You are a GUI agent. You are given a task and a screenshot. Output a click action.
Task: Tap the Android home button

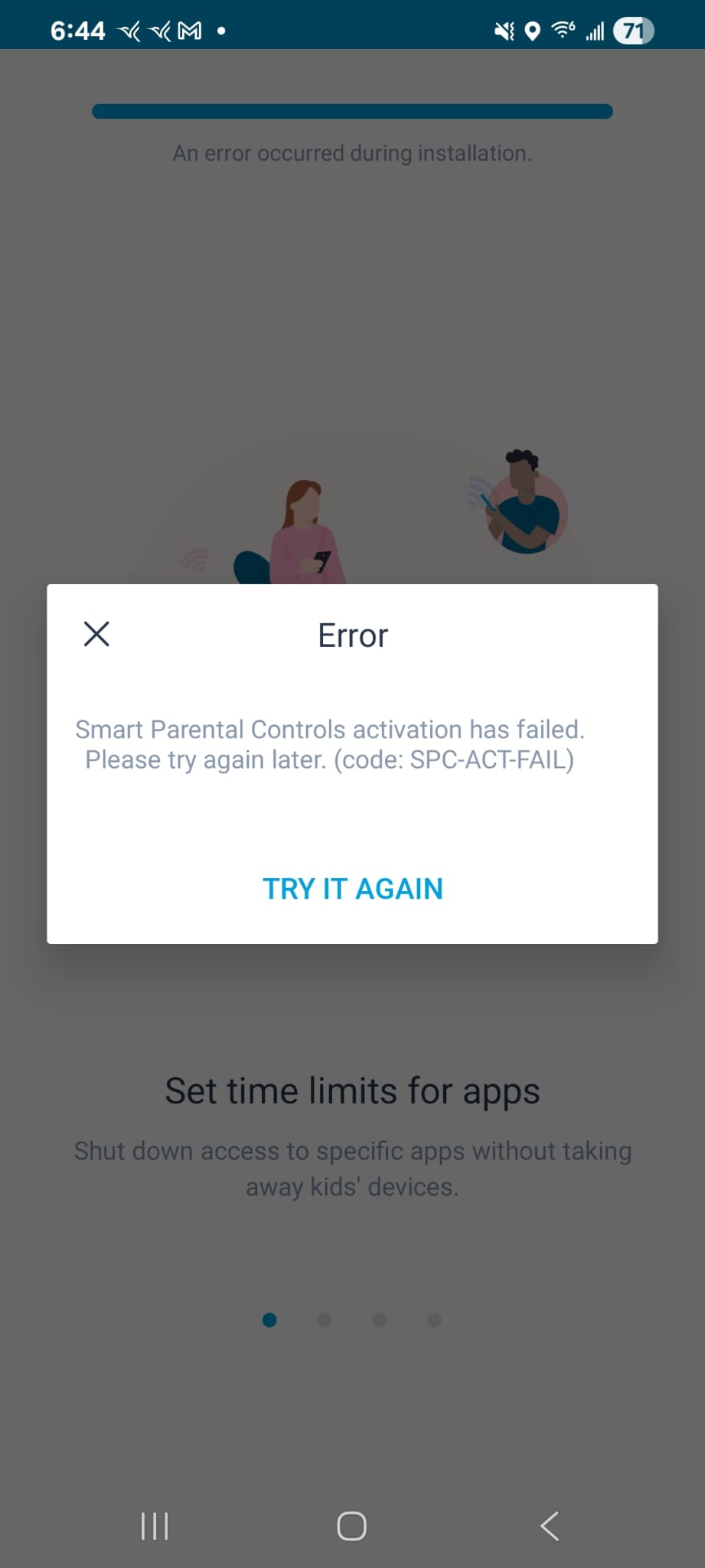(352, 1526)
